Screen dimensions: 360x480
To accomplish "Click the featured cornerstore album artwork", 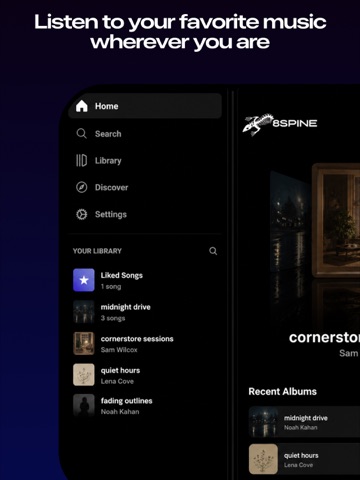I will [x=336, y=220].
